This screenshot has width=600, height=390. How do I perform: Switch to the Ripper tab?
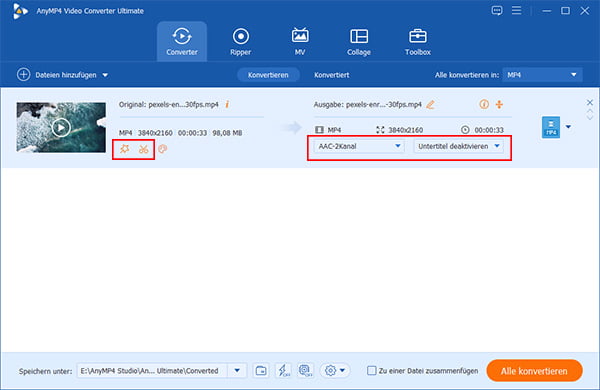point(240,42)
